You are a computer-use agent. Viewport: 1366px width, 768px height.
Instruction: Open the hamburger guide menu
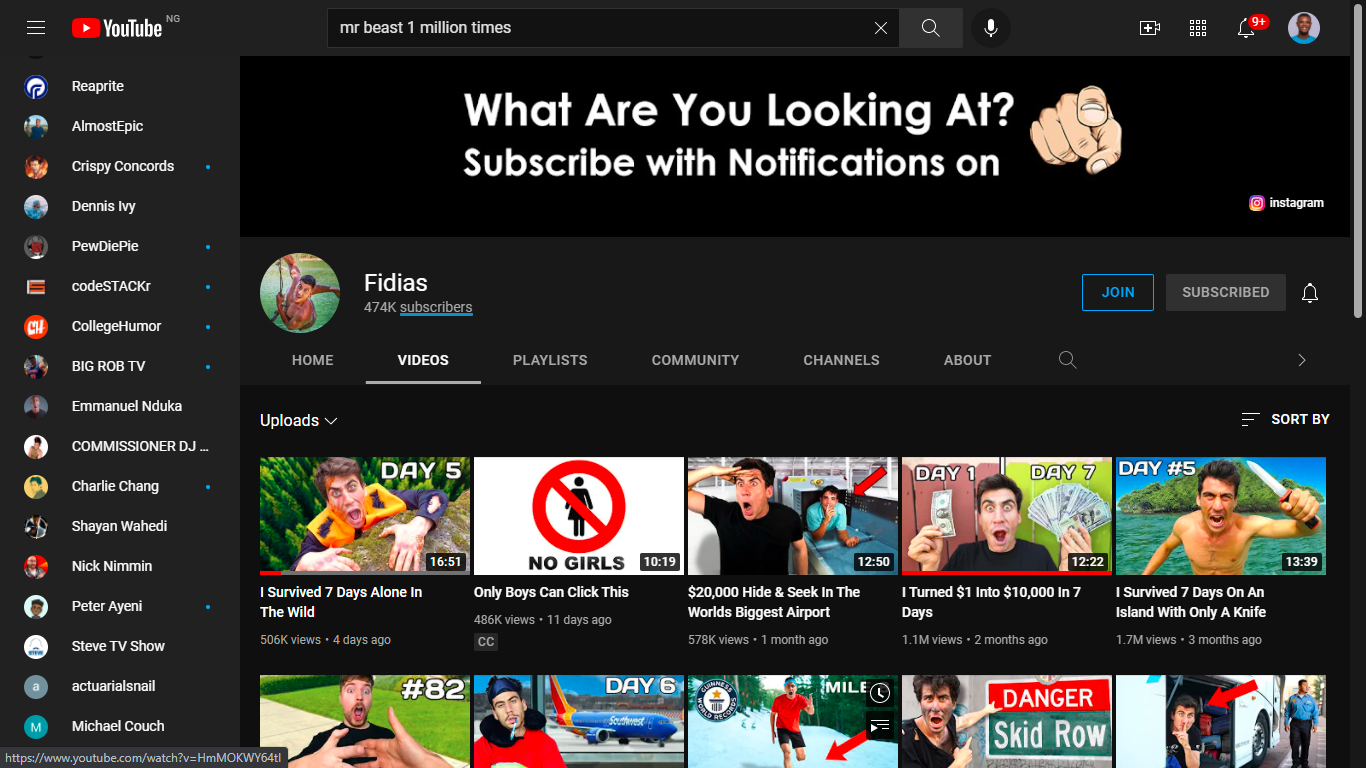click(36, 28)
